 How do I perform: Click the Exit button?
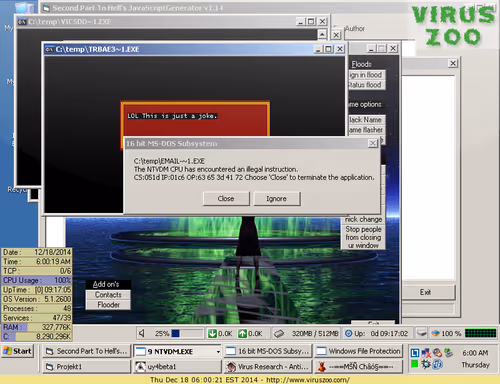point(425,292)
